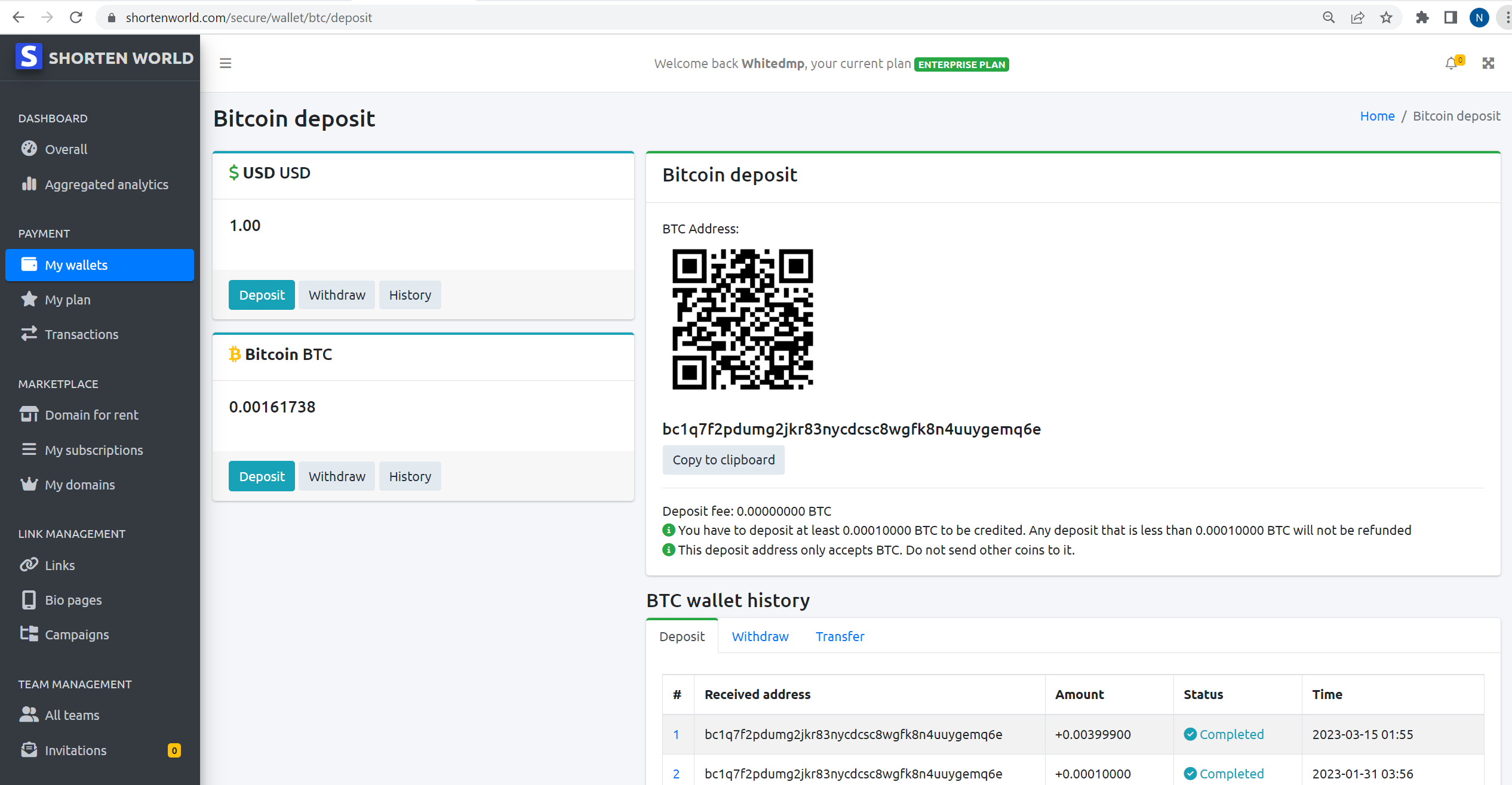
Task: Click History button in USD wallet card
Action: 410,295
